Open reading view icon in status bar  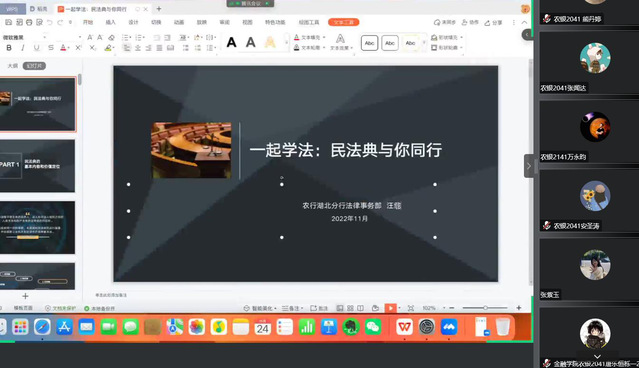coord(361,308)
